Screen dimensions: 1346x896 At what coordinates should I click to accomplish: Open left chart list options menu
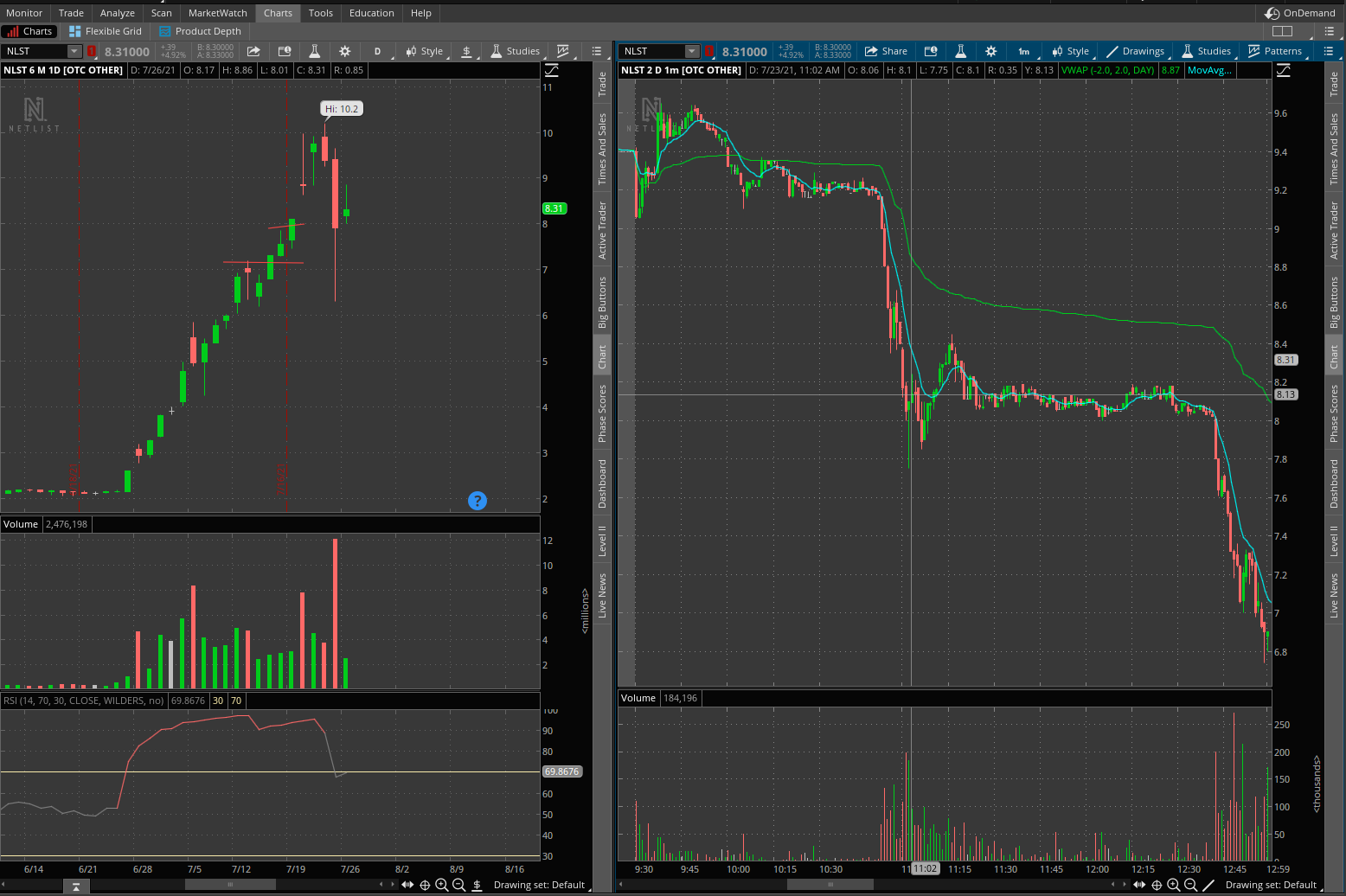click(x=597, y=51)
